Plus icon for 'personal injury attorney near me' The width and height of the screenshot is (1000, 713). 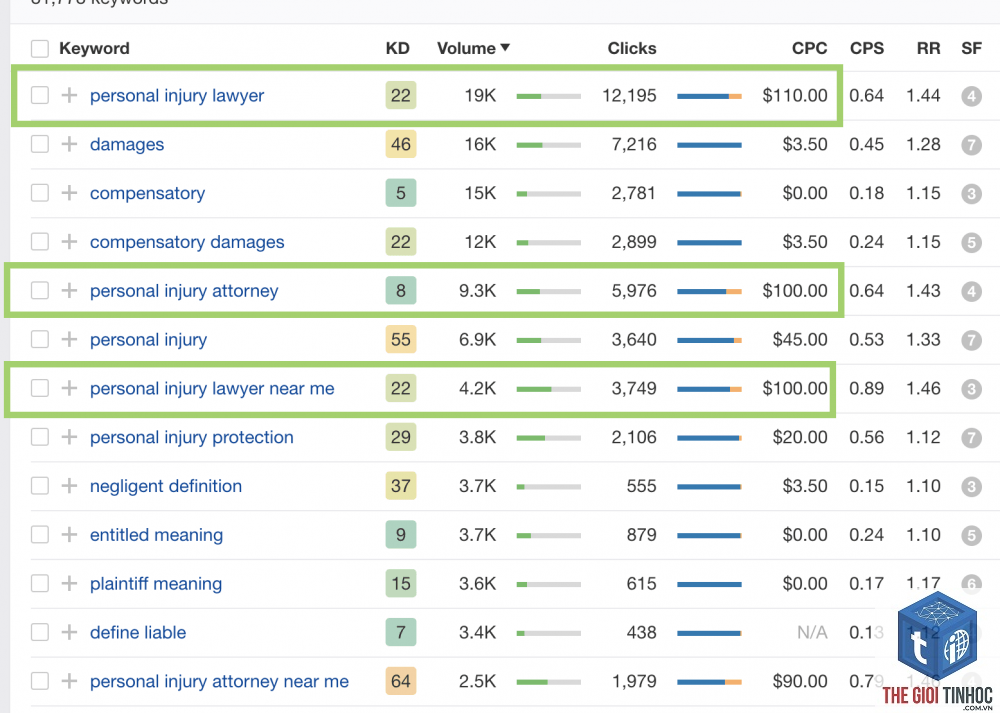tap(69, 681)
